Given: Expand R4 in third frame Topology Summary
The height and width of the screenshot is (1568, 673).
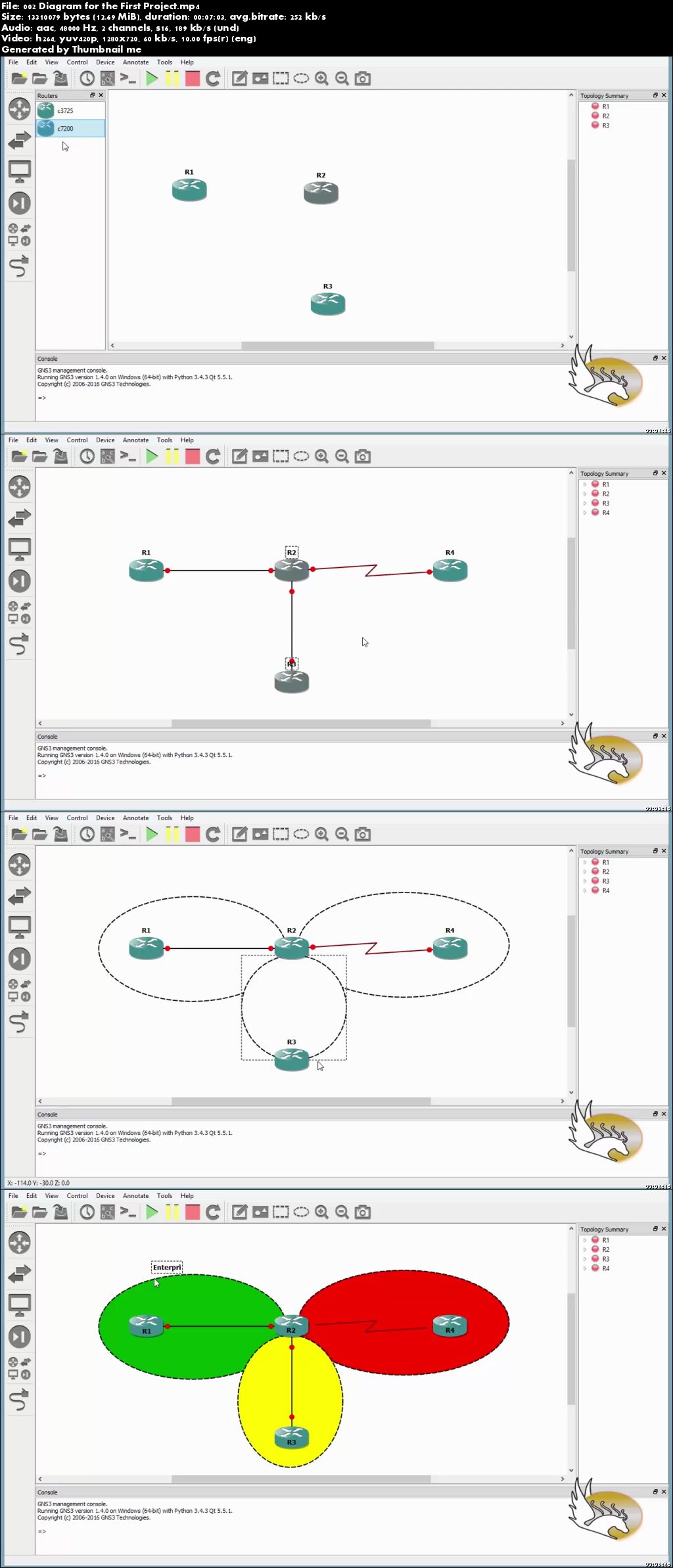Looking at the screenshot, I should (x=584, y=890).
